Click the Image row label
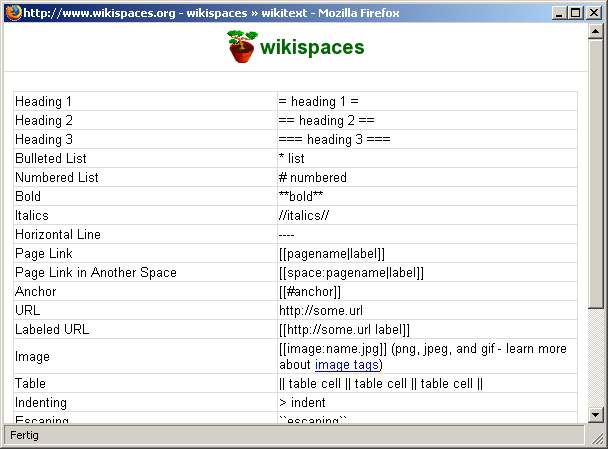Image resolution: width=608 pixels, height=449 pixels. [32, 357]
